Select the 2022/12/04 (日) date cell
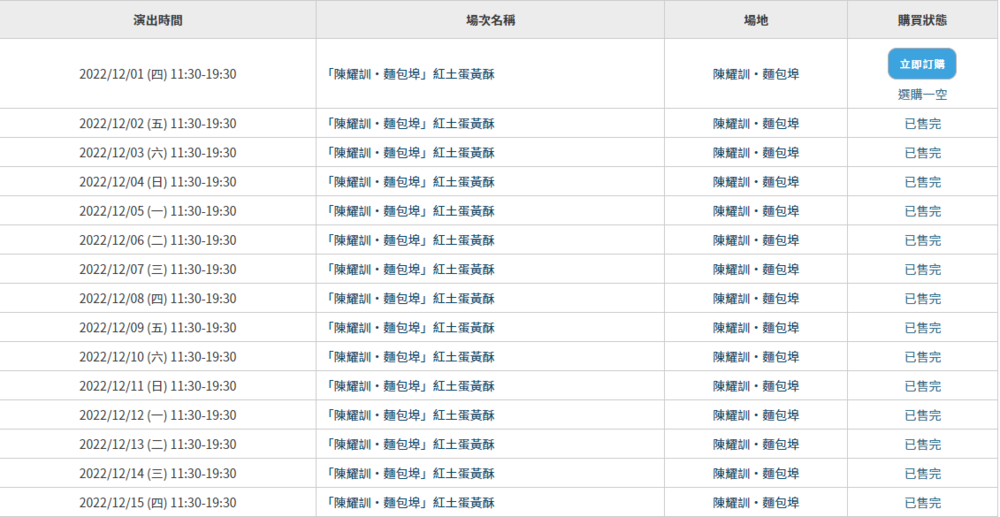 coord(158,182)
